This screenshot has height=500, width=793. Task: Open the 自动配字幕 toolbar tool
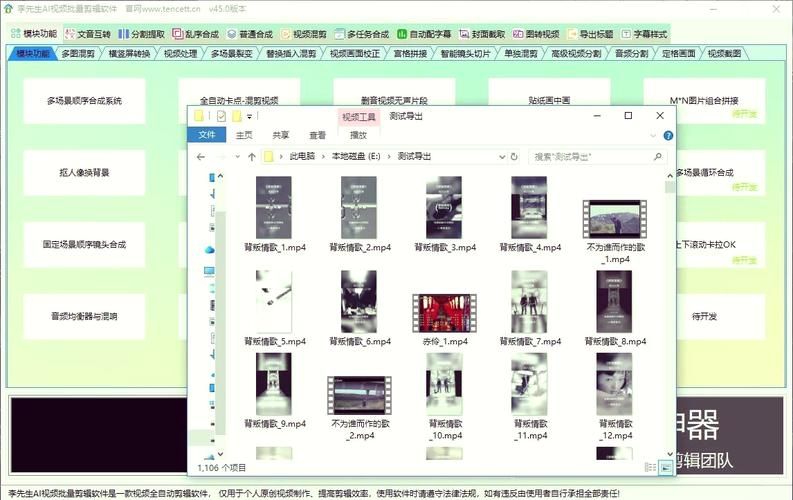tap(424, 34)
